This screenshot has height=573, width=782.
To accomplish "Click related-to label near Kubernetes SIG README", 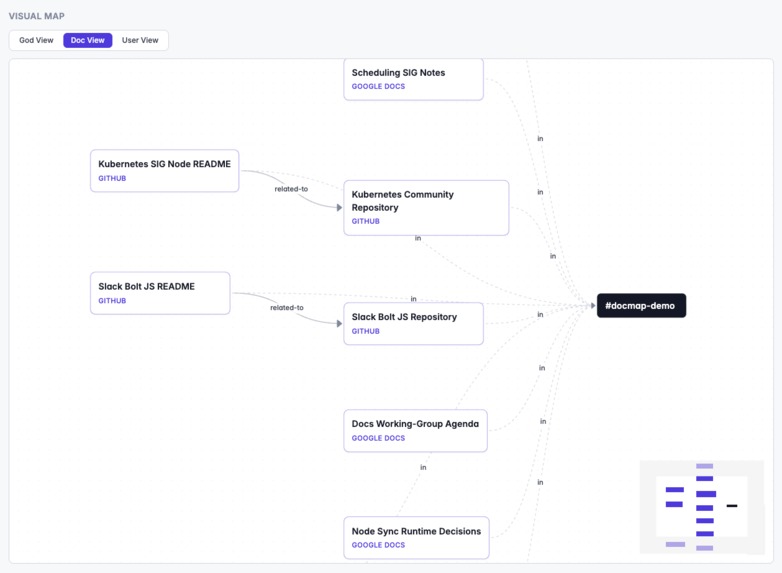I will click(291, 189).
